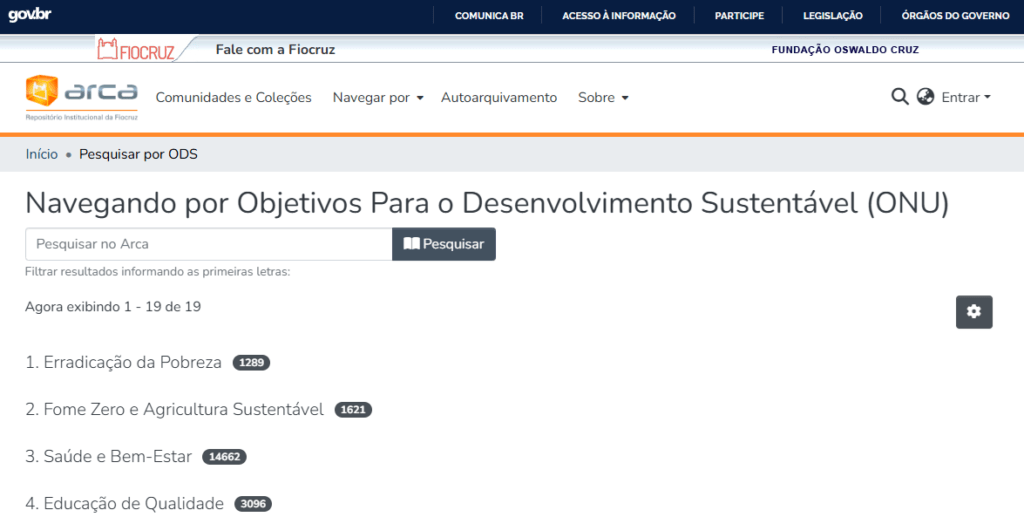Click the Arca repository logo
Viewport: 1024px width, 517px height.
(x=82, y=97)
